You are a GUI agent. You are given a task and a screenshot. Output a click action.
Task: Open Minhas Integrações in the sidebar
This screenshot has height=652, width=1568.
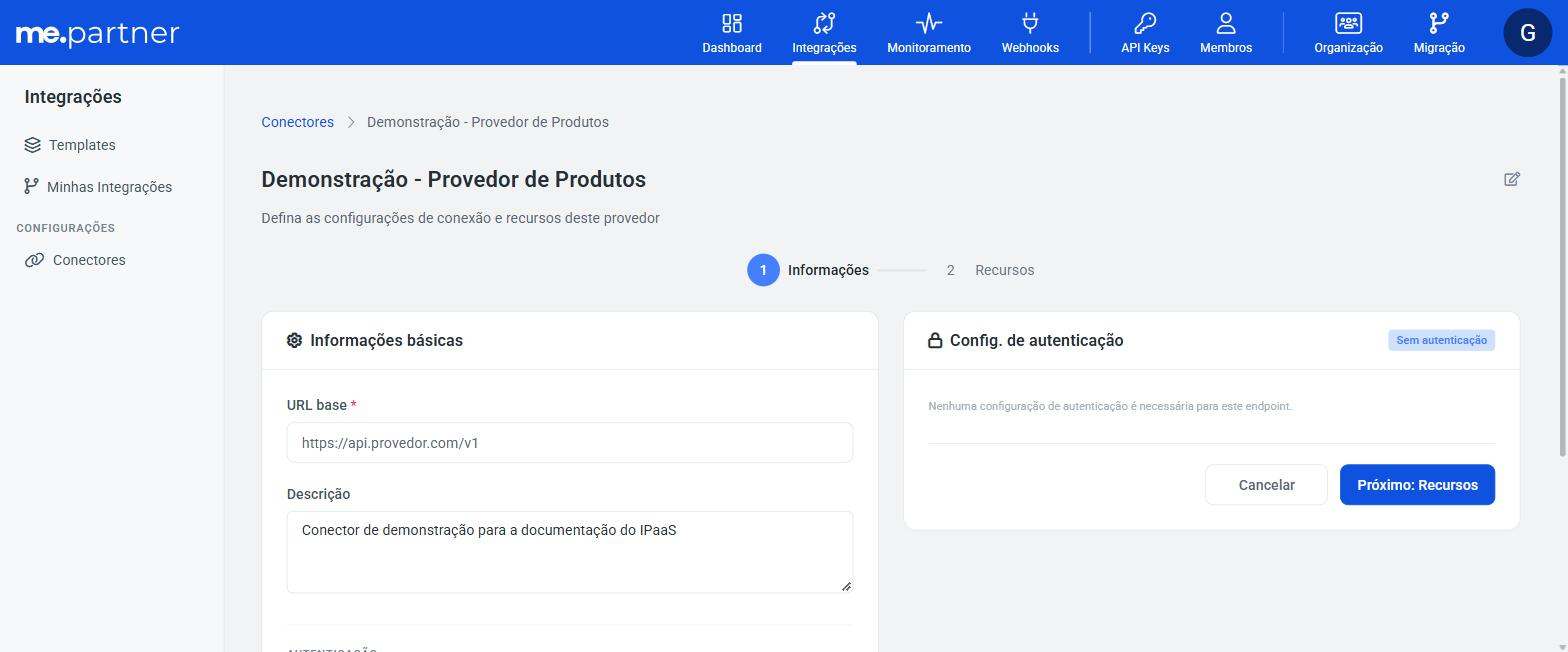(109, 187)
